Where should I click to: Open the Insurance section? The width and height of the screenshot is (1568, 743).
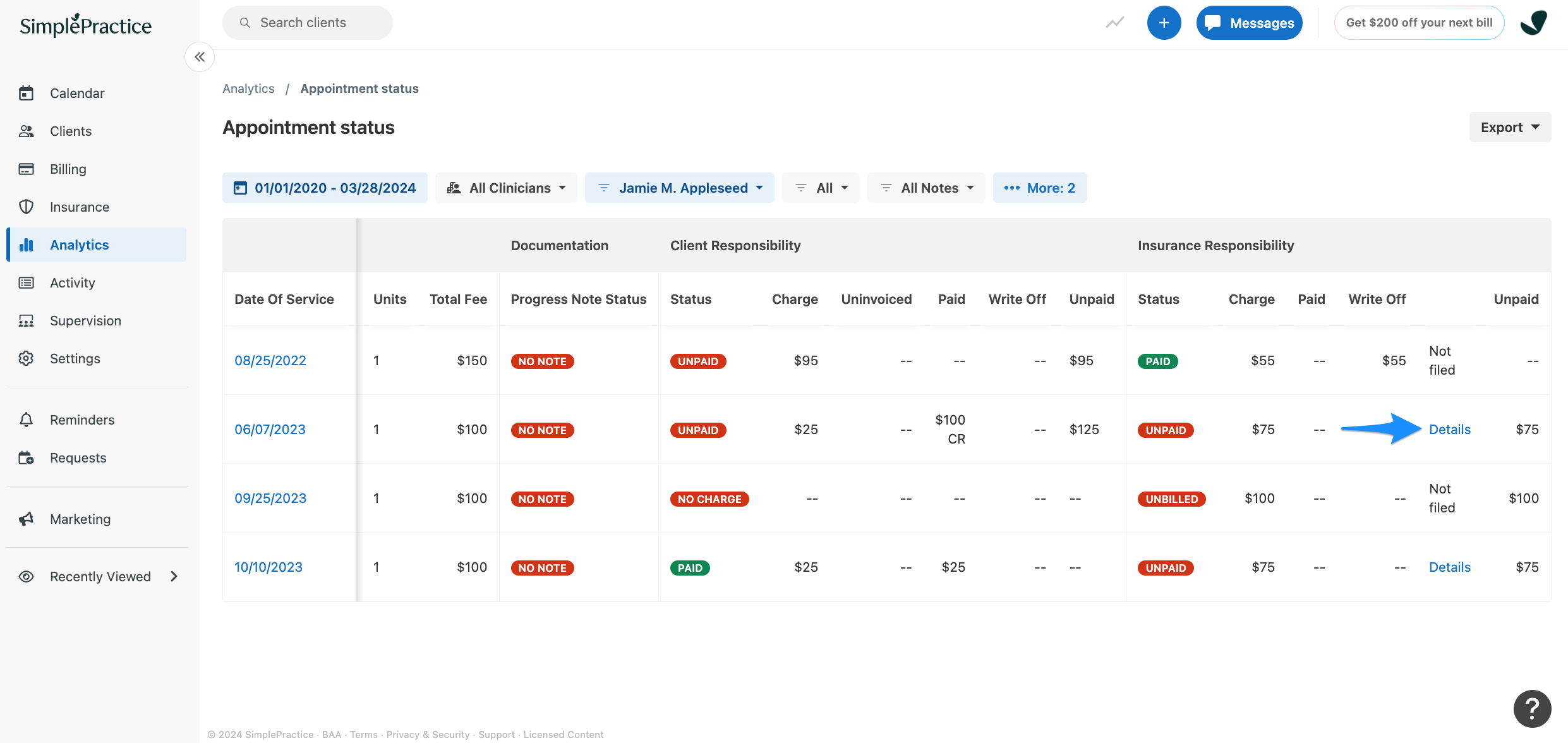79,207
